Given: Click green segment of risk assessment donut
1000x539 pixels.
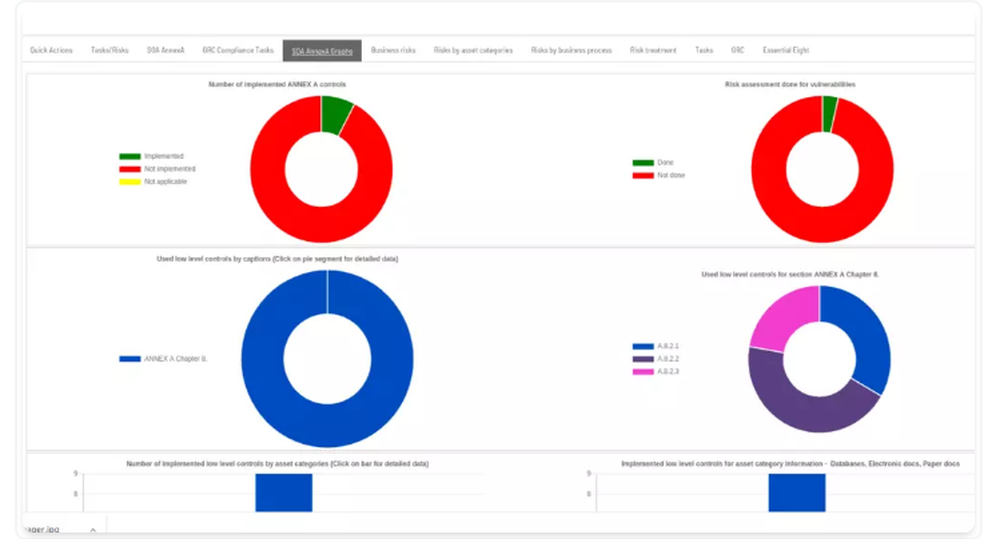Looking at the screenshot, I should click(x=828, y=114).
